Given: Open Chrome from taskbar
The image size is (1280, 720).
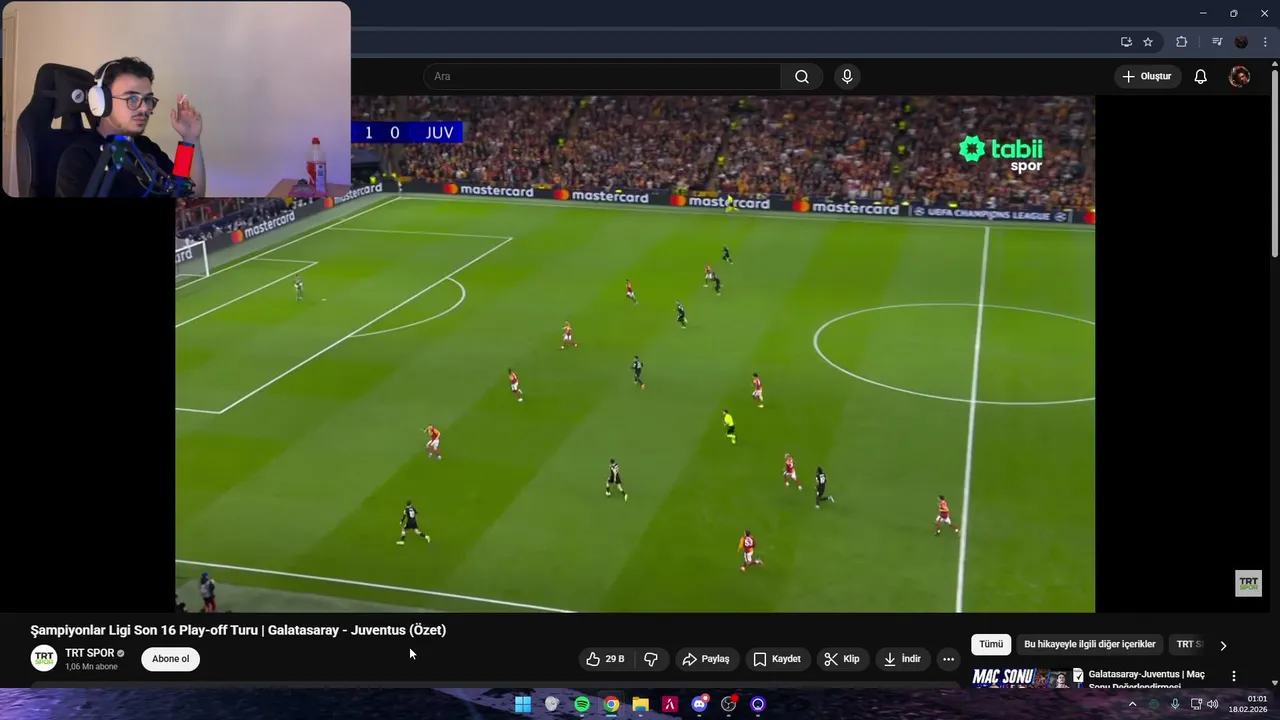Looking at the screenshot, I should point(611,704).
